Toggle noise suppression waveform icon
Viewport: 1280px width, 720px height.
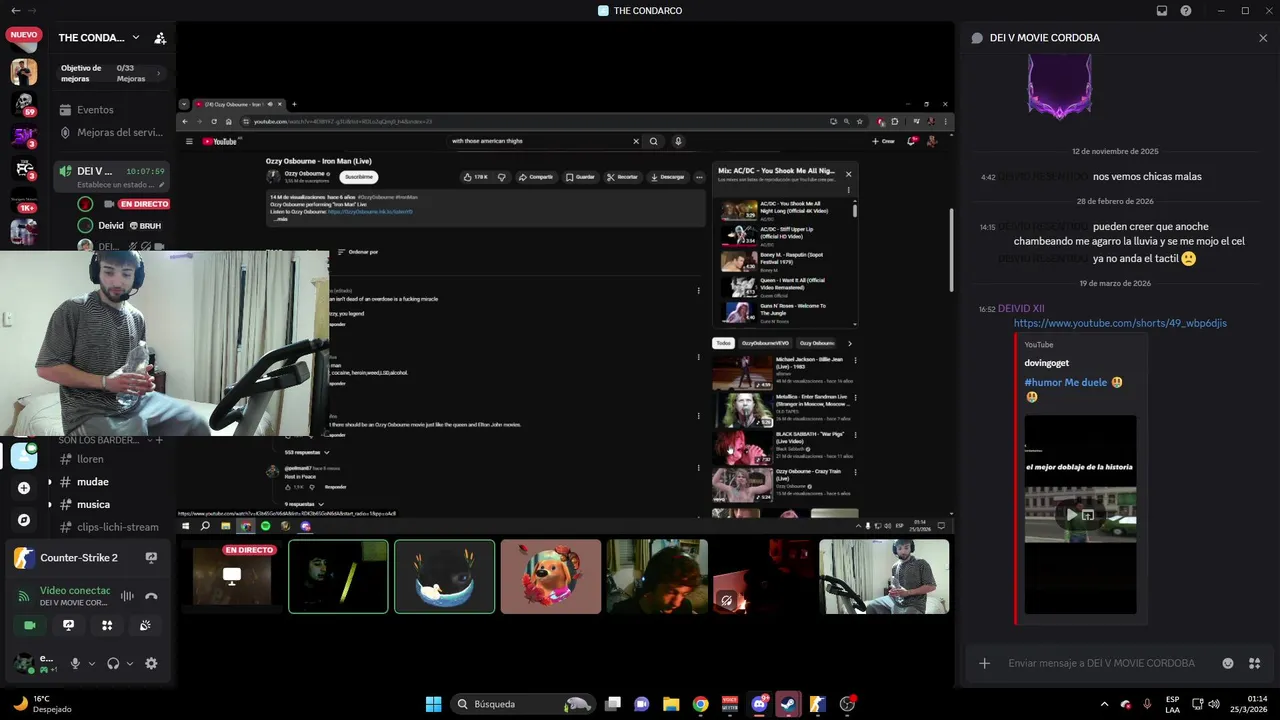pyautogui.click(x=127, y=596)
